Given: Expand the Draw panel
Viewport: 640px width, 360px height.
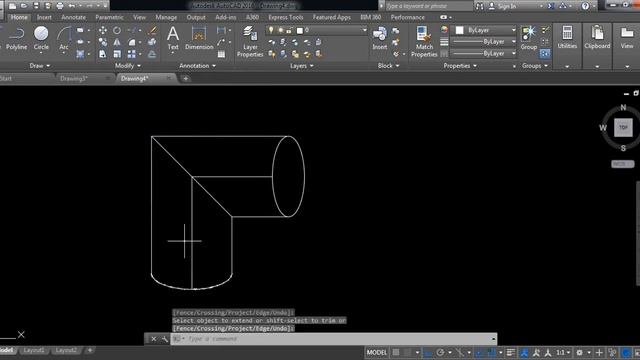Looking at the screenshot, I should click(40, 66).
